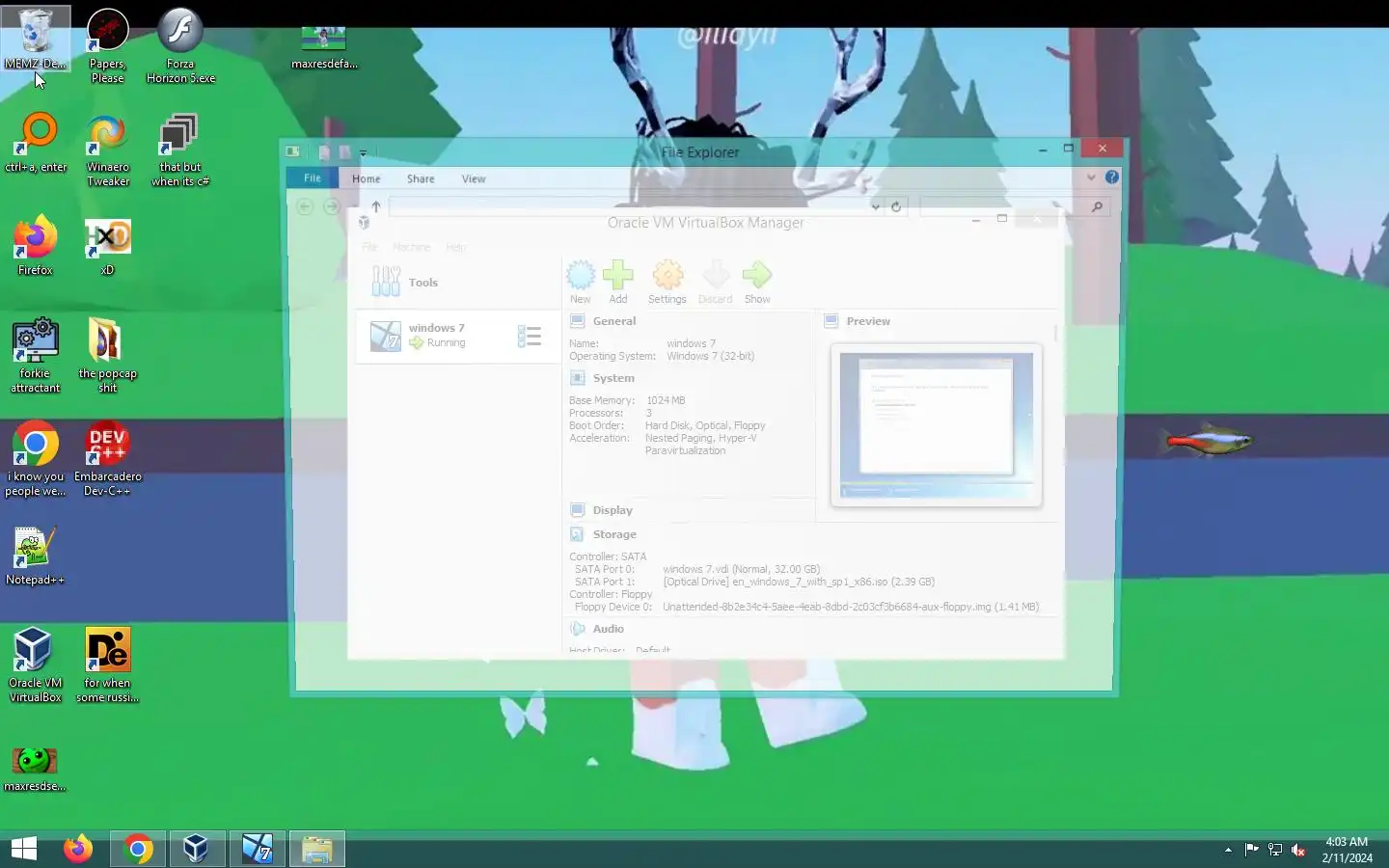Open File Explorer help question mark
The height and width of the screenshot is (868, 1389).
tap(1112, 177)
